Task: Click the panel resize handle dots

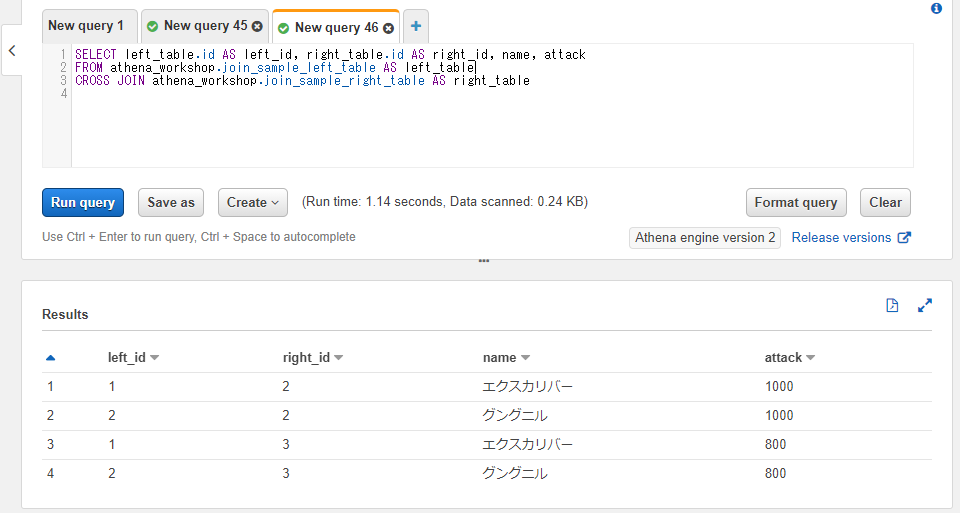Action: pos(484,261)
